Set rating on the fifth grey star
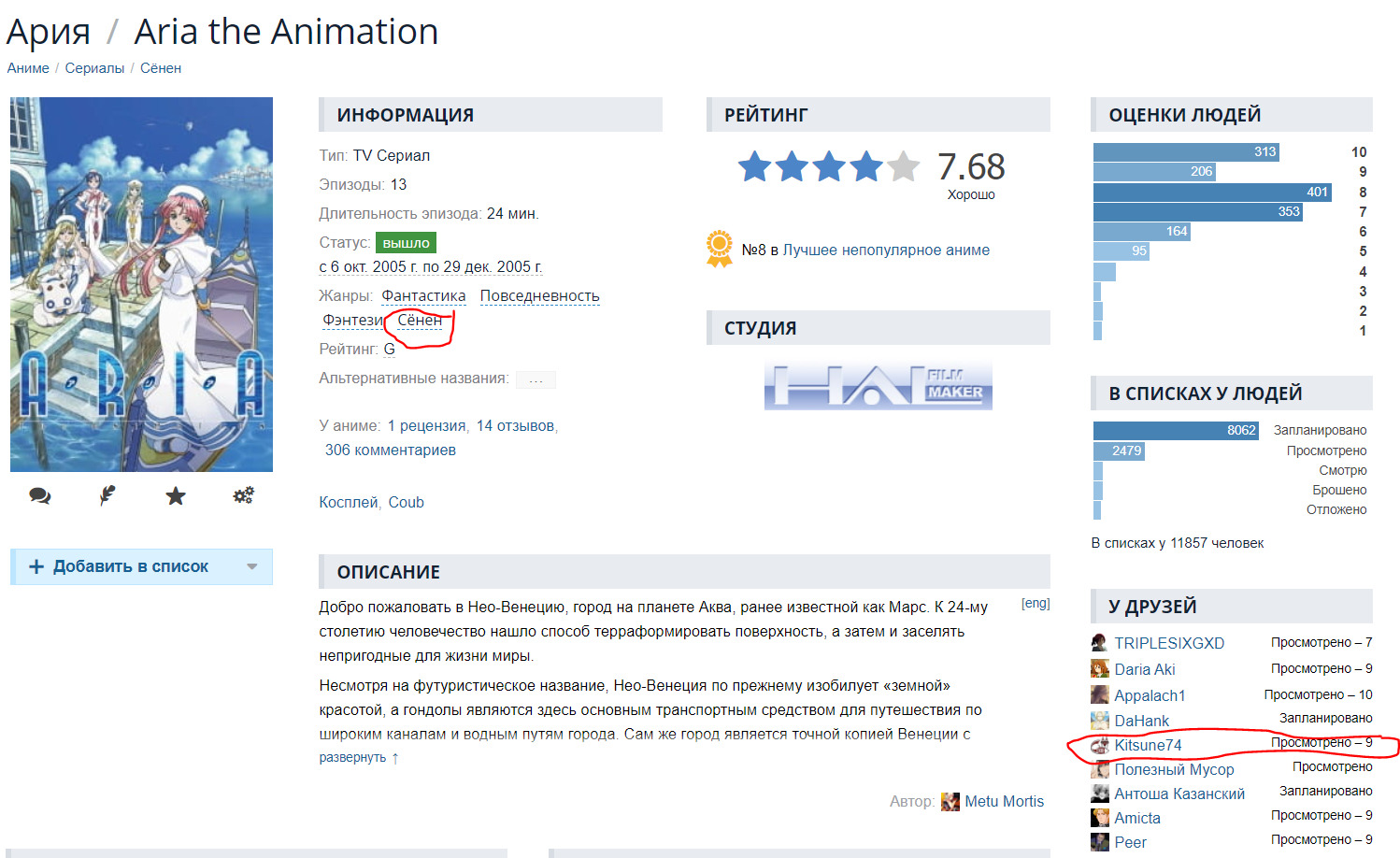Viewport: 1400px width, 858px height. click(903, 167)
